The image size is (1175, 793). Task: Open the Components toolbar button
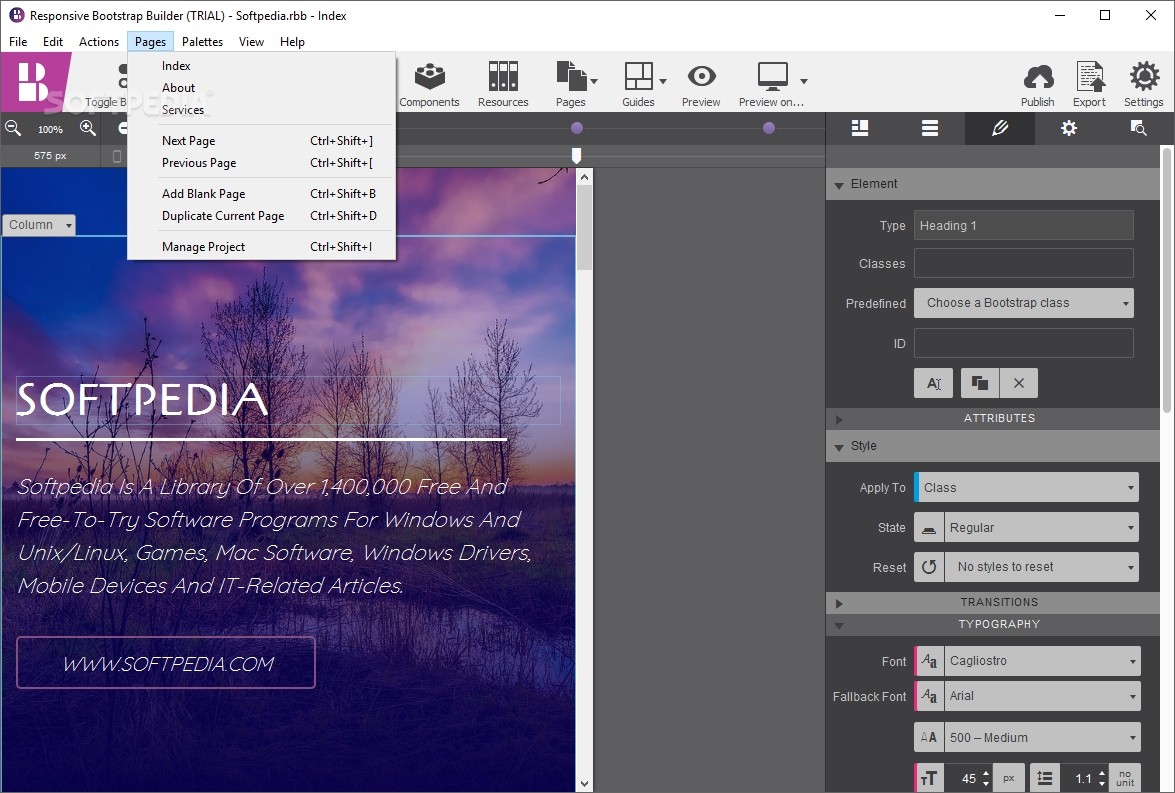click(429, 84)
